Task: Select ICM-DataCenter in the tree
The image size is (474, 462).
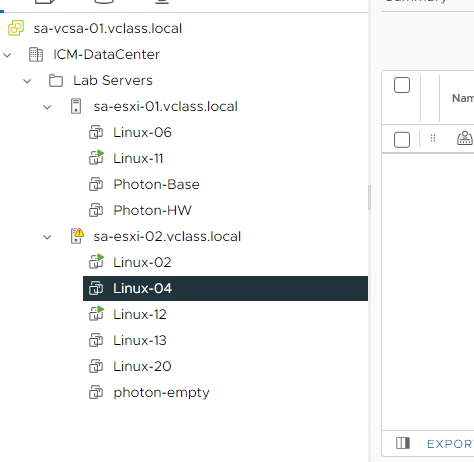Action: [x=106, y=54]
